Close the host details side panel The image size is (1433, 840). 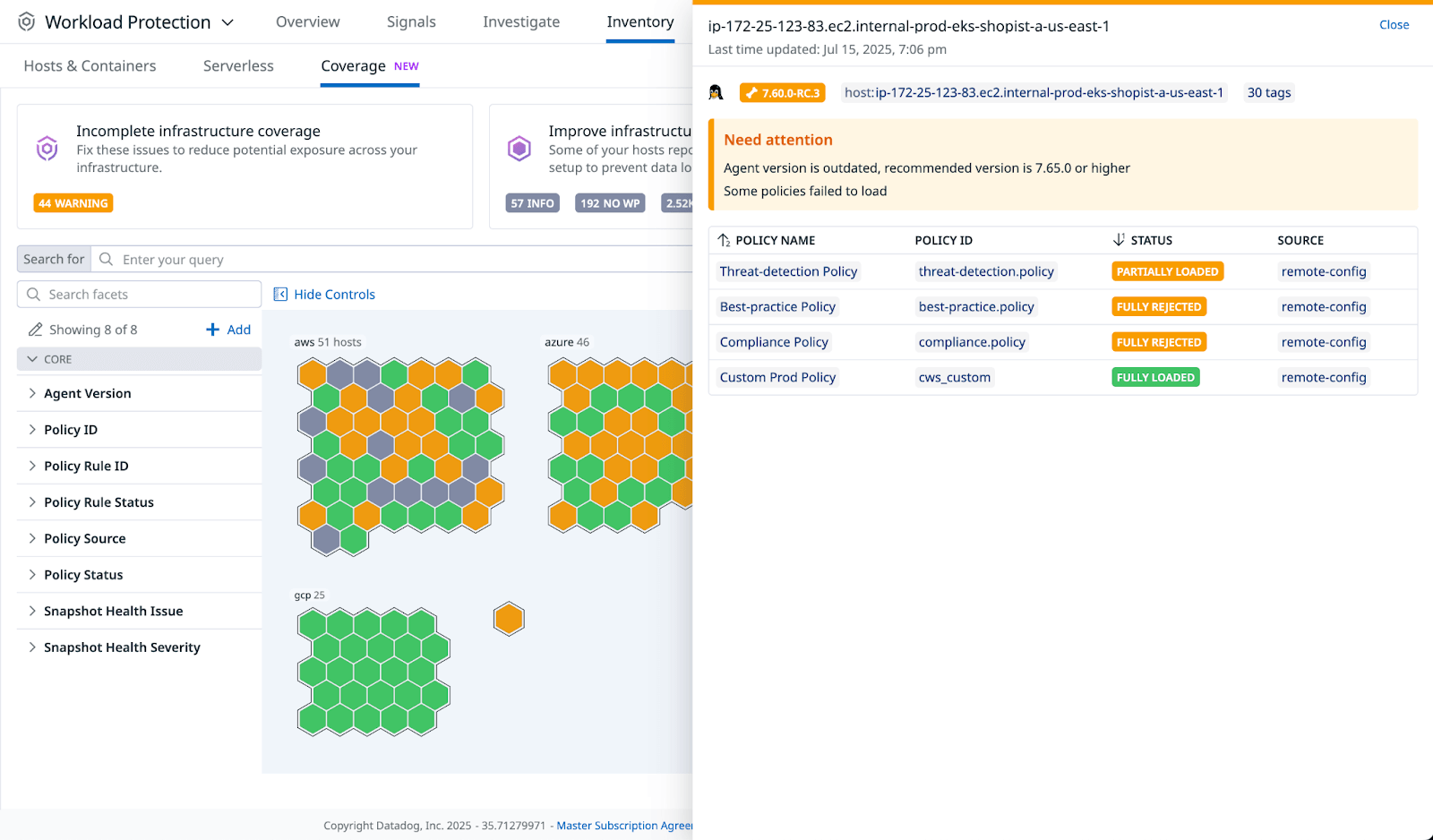click(1394, 25)
